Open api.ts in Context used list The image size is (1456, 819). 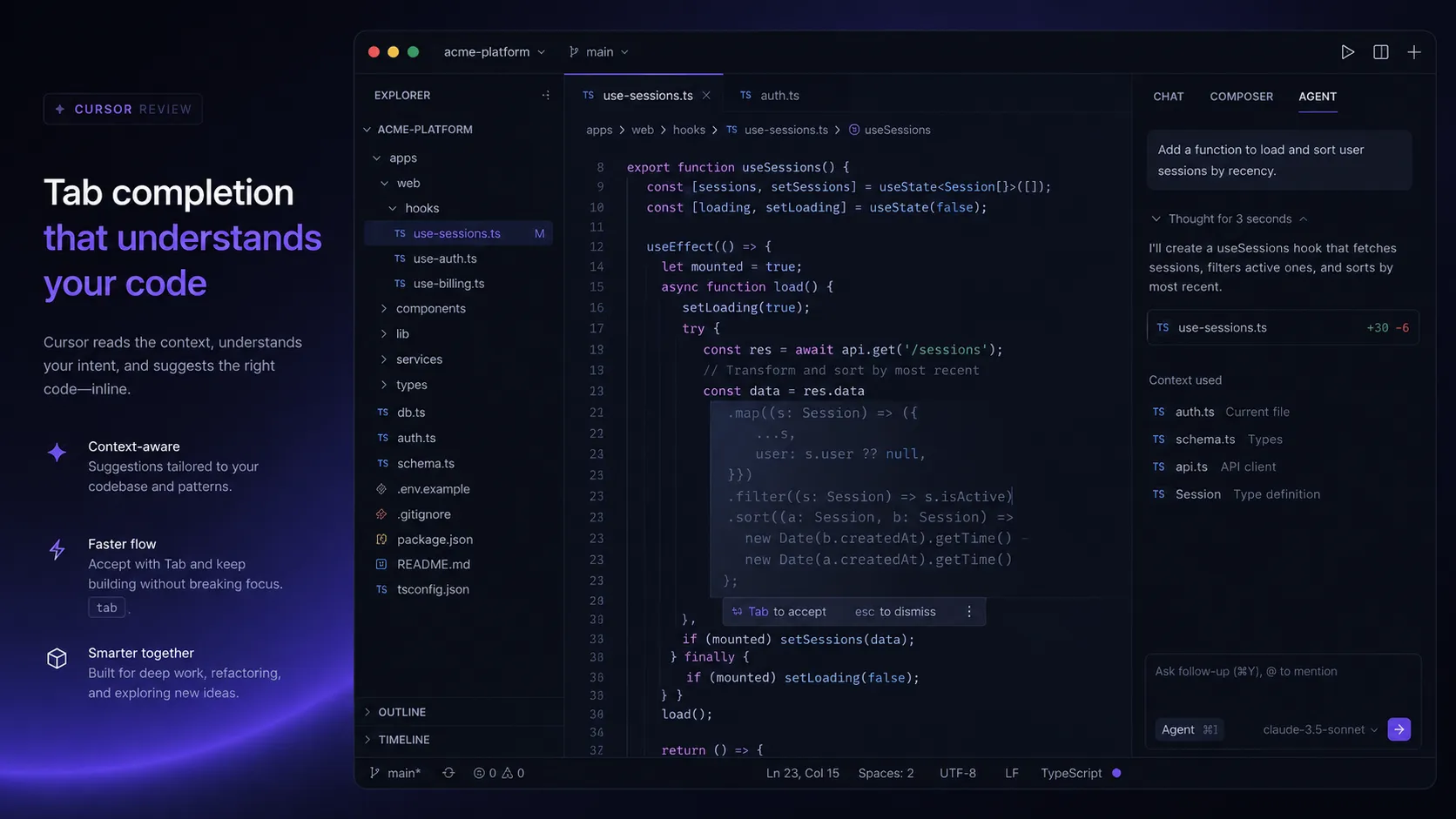(1214, 467)
